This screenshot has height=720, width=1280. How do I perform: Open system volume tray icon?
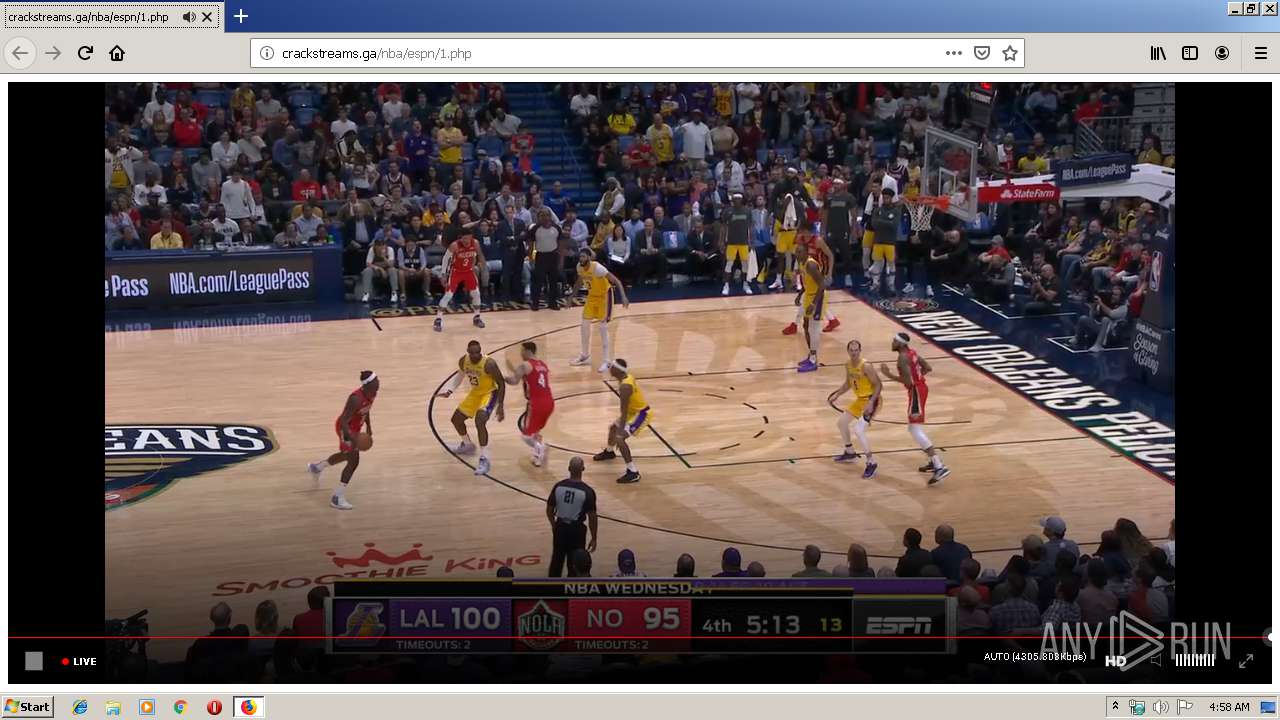tap(1160, 707)
